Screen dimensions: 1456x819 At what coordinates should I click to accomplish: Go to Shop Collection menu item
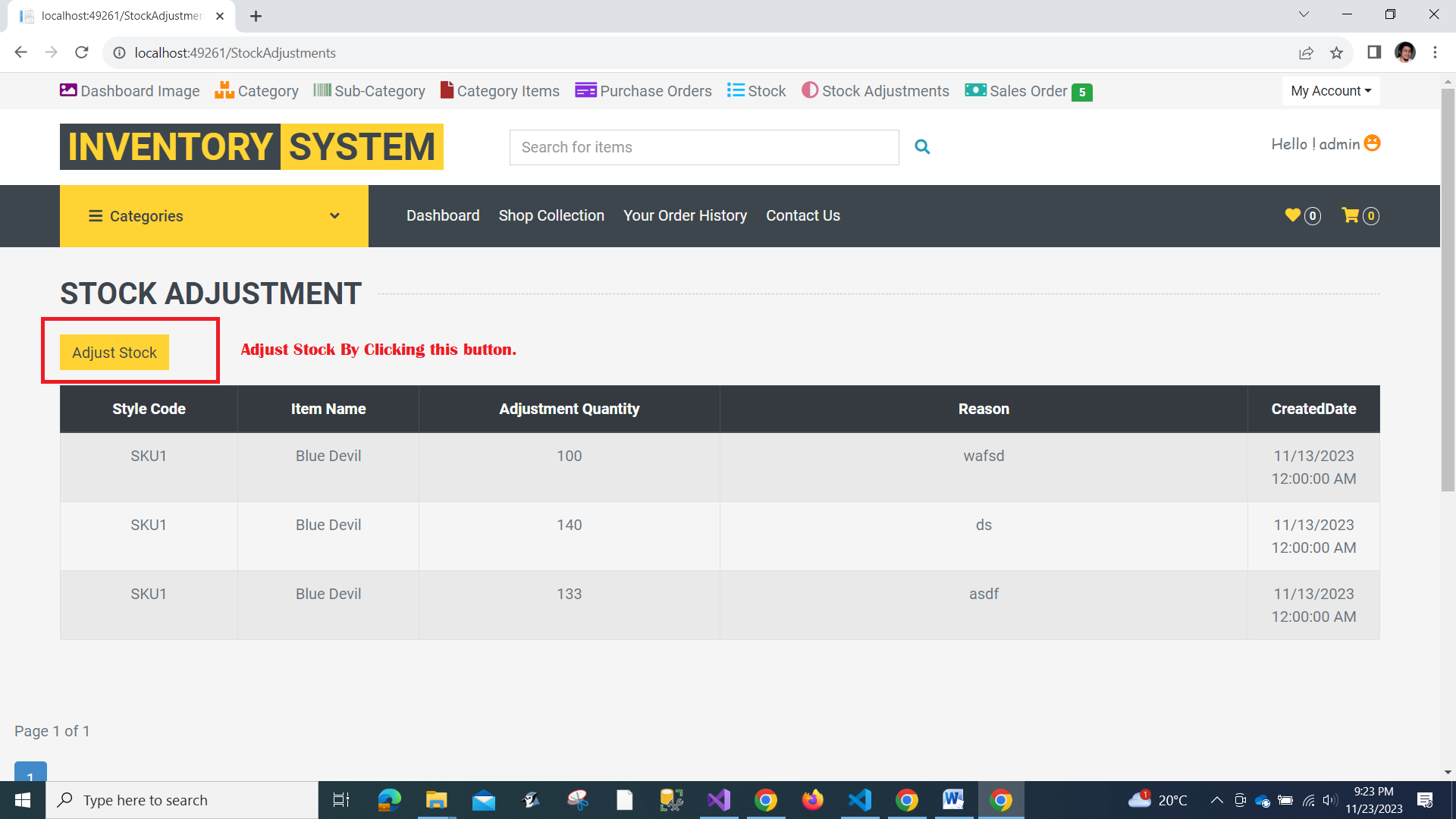click(551, 215)
